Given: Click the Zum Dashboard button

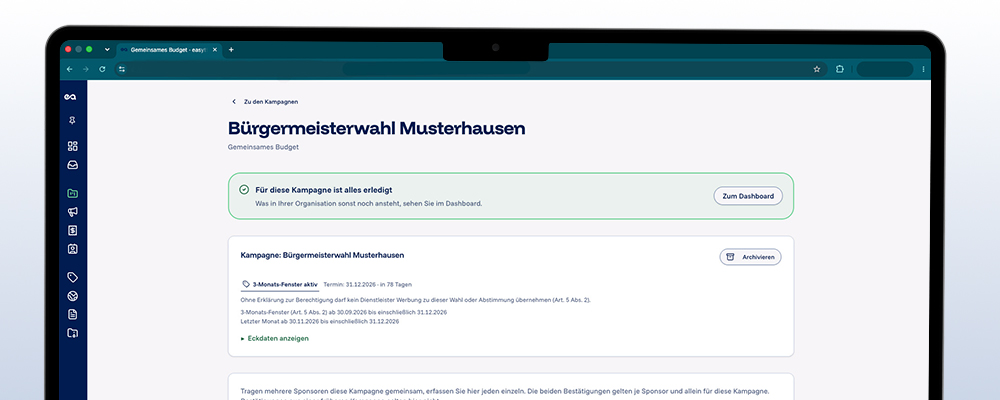Looking at the screenshot, I should 748,196.
